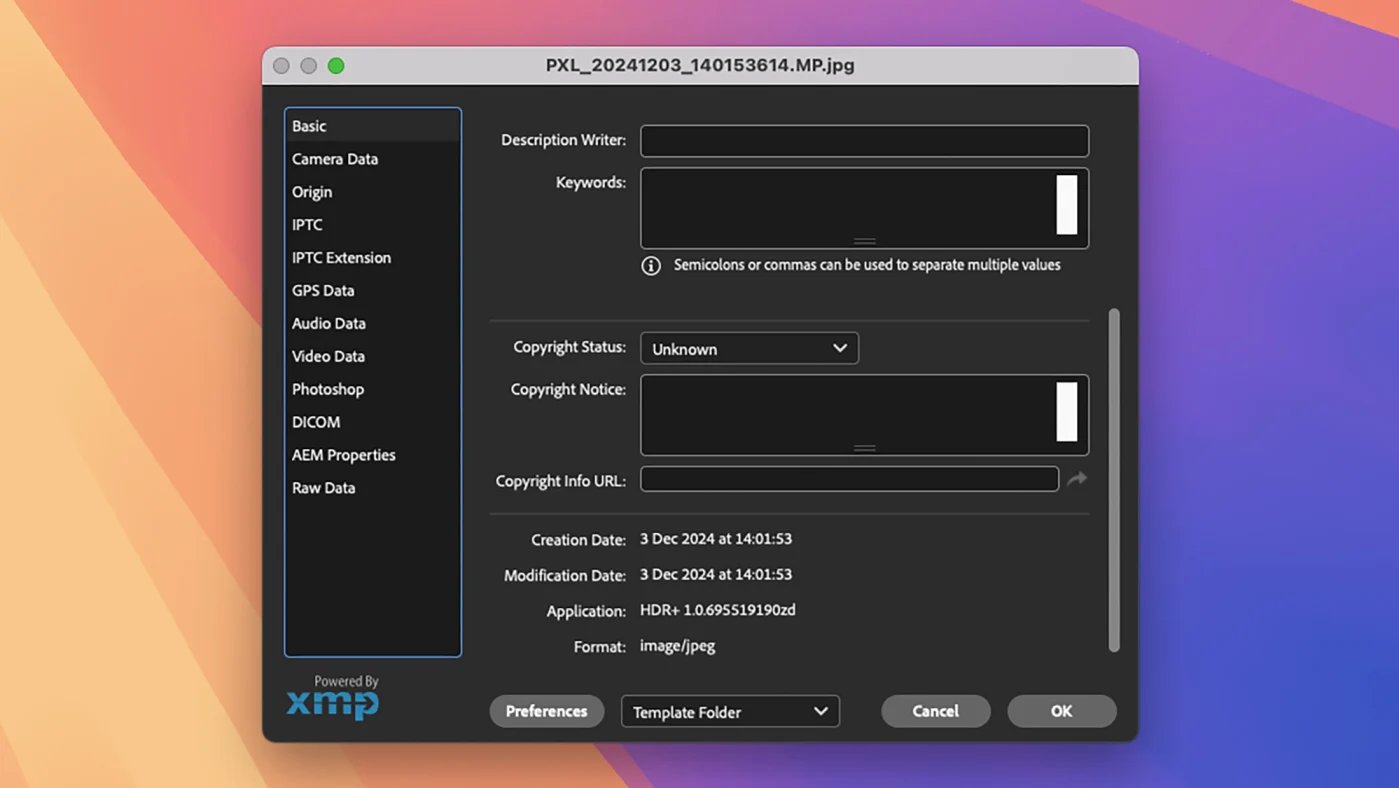1399x788 pixels.
Task: Open the IPTC Extension section
Action: coord(341,258)
